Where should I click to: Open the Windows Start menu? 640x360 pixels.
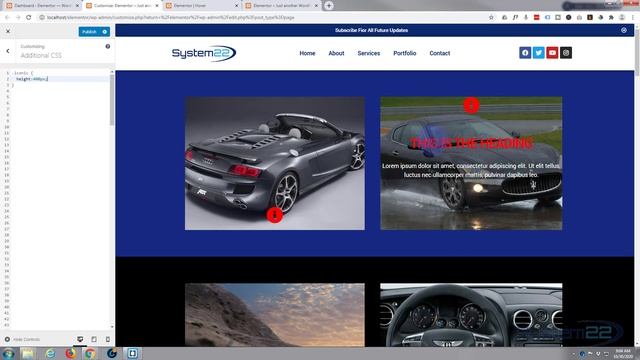pos(8,353)
